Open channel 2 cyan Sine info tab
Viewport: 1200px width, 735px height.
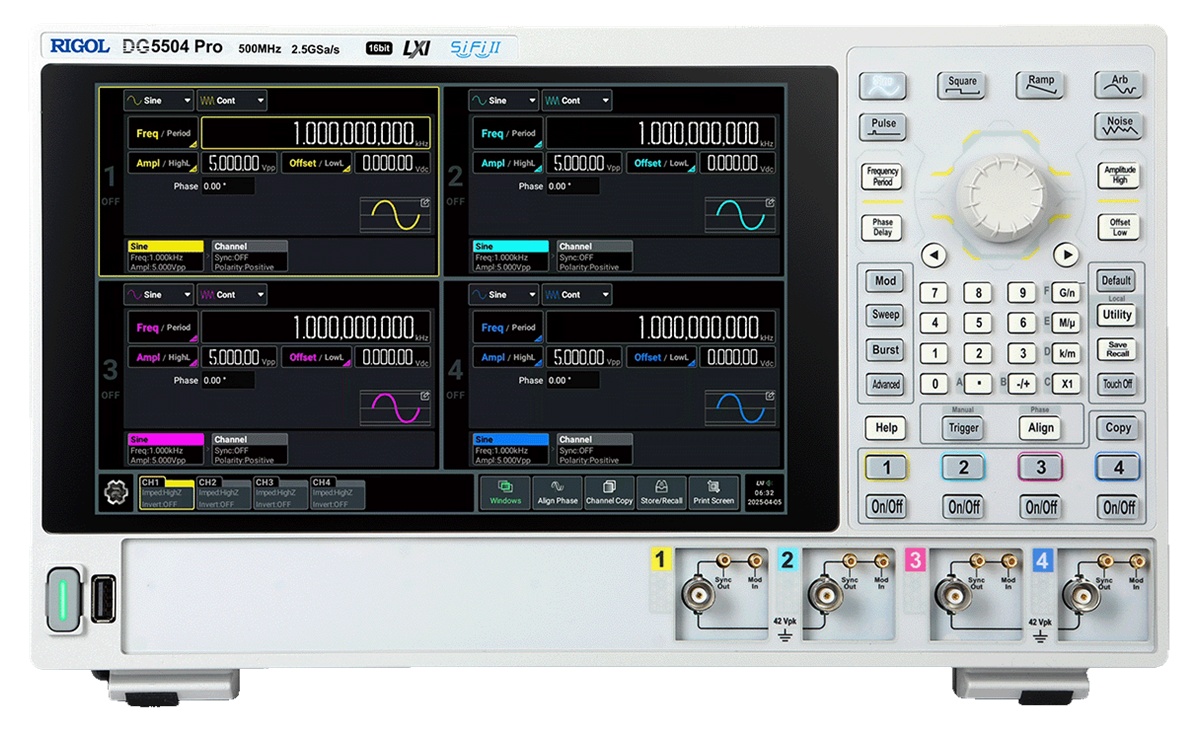(511, 256)
